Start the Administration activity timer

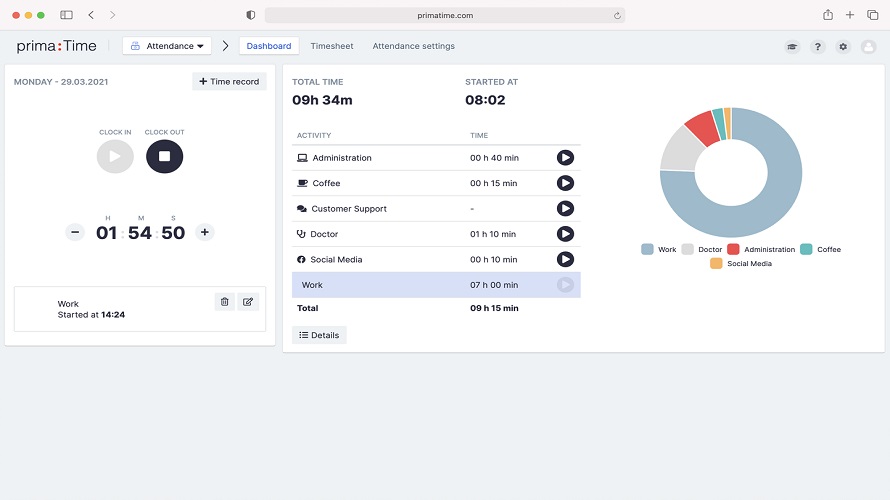click(x=565, y=158)
